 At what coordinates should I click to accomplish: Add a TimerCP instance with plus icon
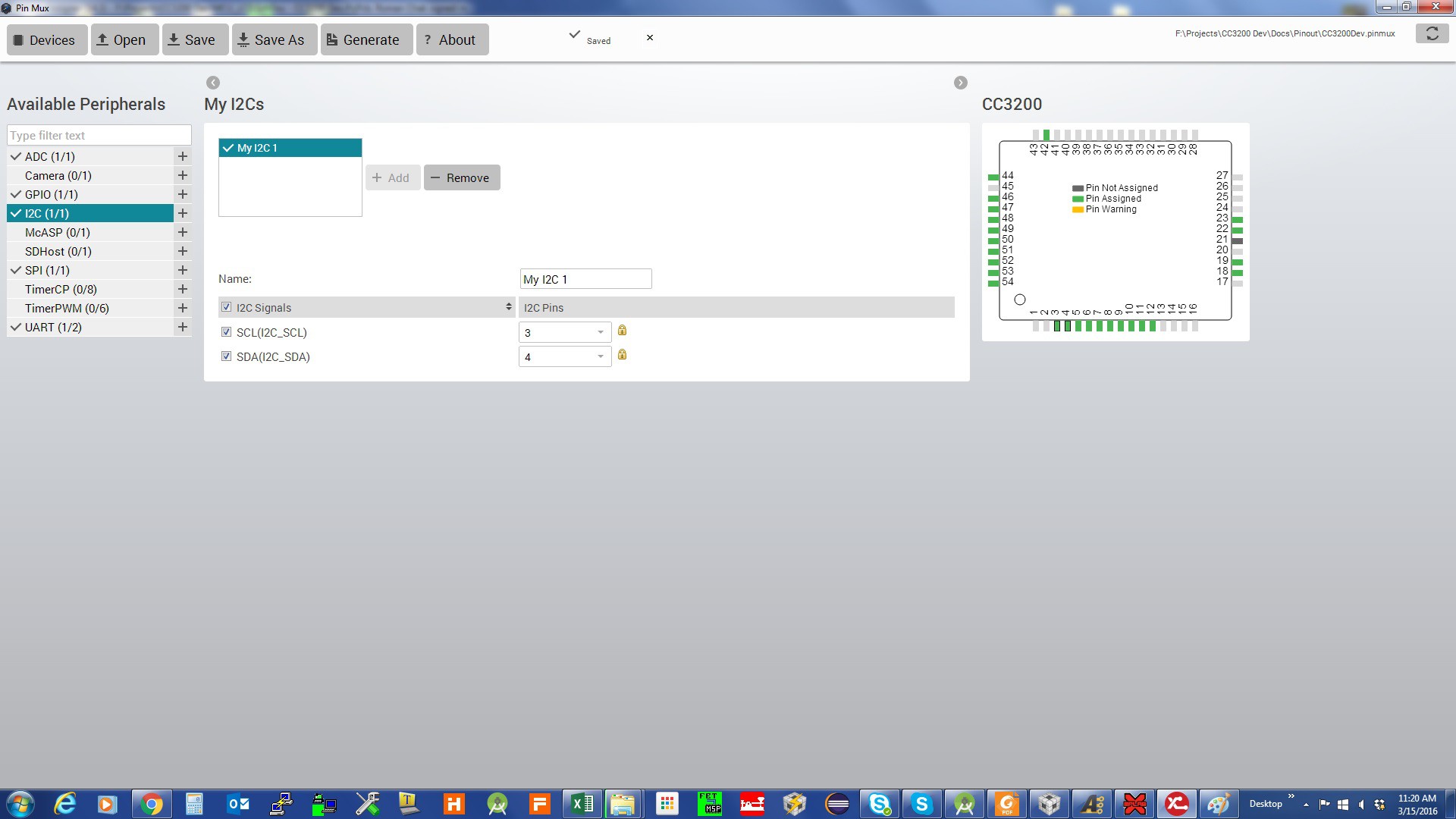coord(183,289)
